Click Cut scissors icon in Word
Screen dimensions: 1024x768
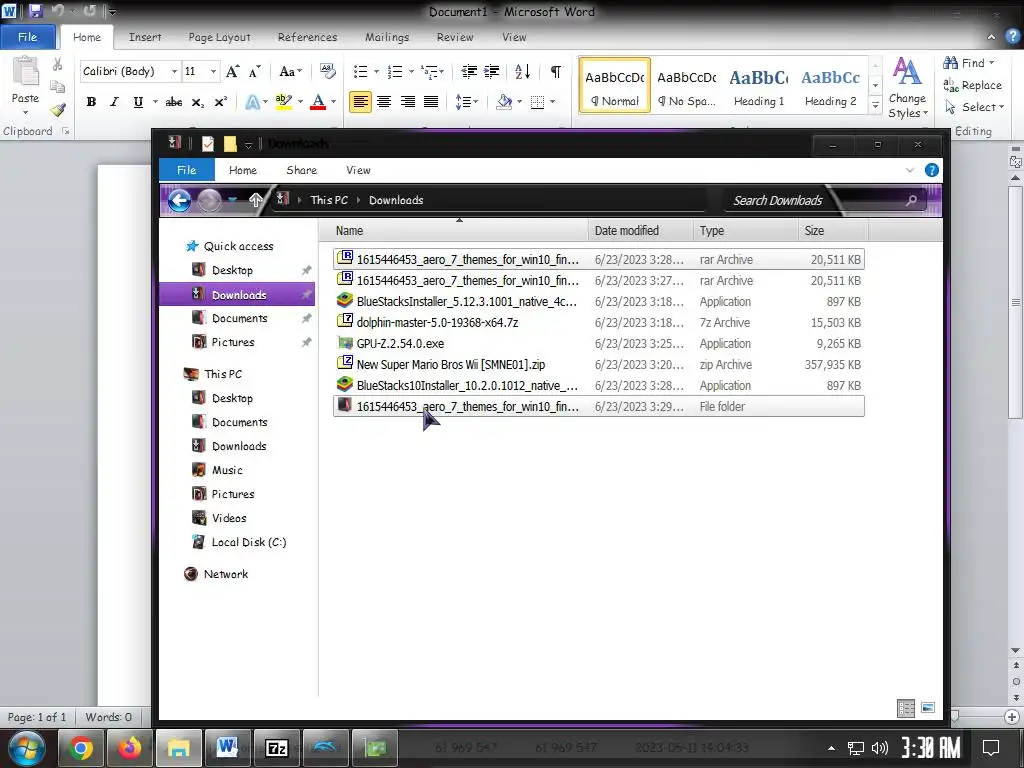pyautogui.click(x=57, y=64)
